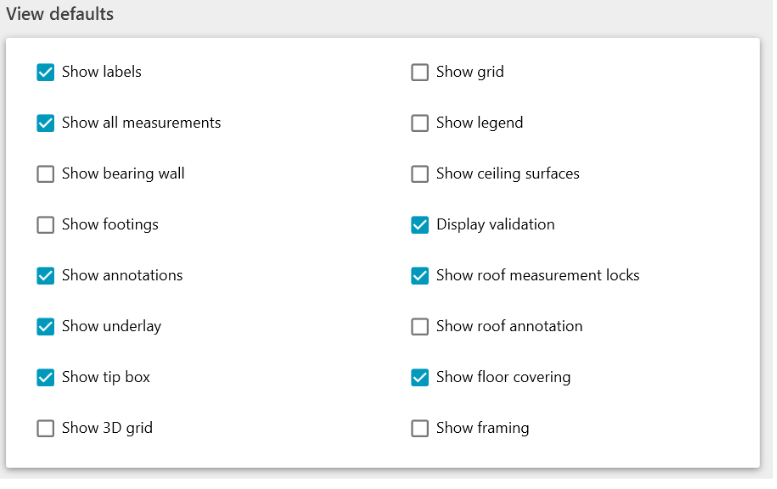Enable Show 3D grid
777x489 pixels.
(45, 429)
